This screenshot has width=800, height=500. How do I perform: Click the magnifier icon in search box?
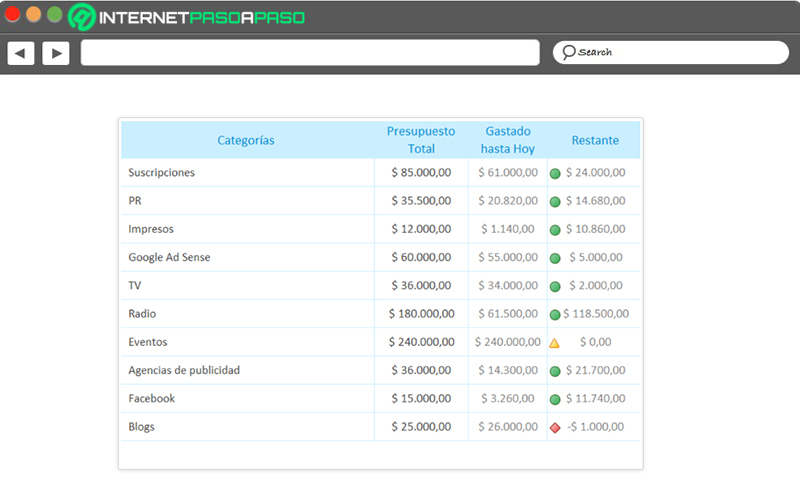click(x=568, y=52)
